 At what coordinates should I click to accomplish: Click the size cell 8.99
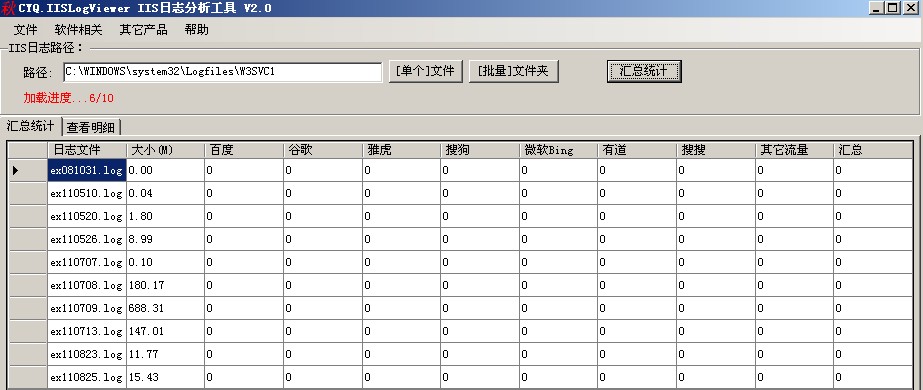[165, 239]
